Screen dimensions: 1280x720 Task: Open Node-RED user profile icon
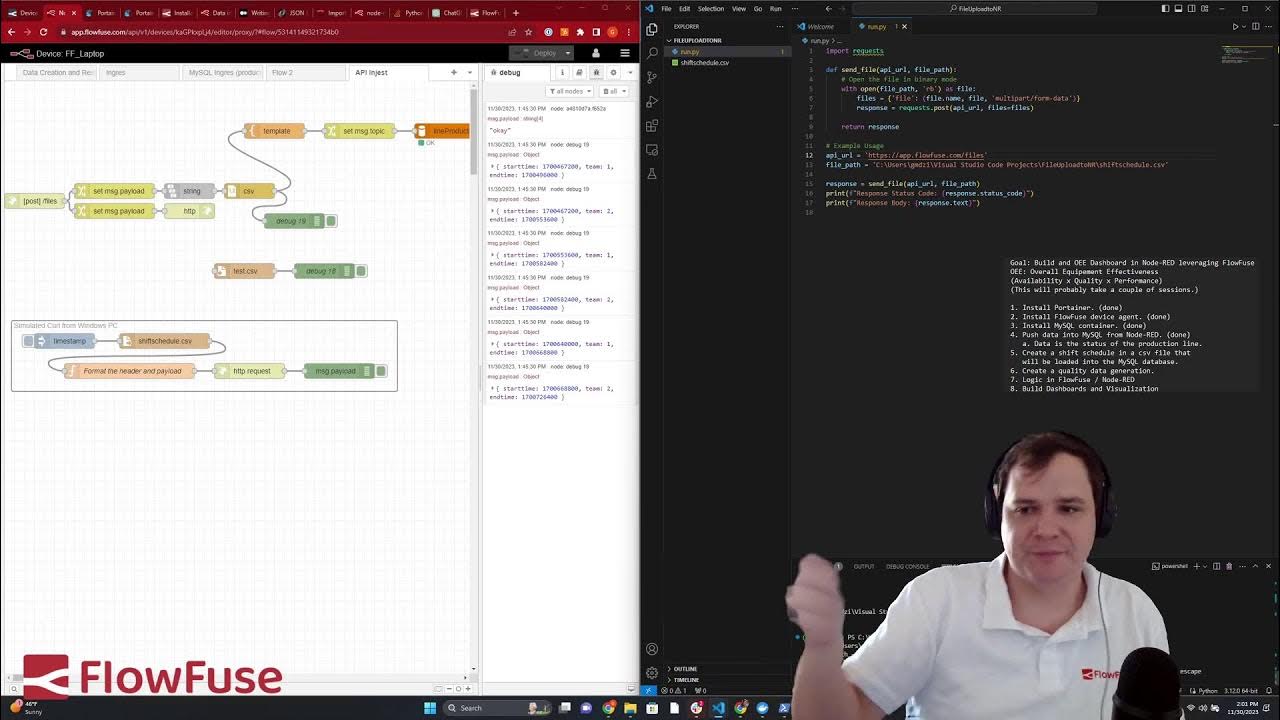tap(596, 53)
